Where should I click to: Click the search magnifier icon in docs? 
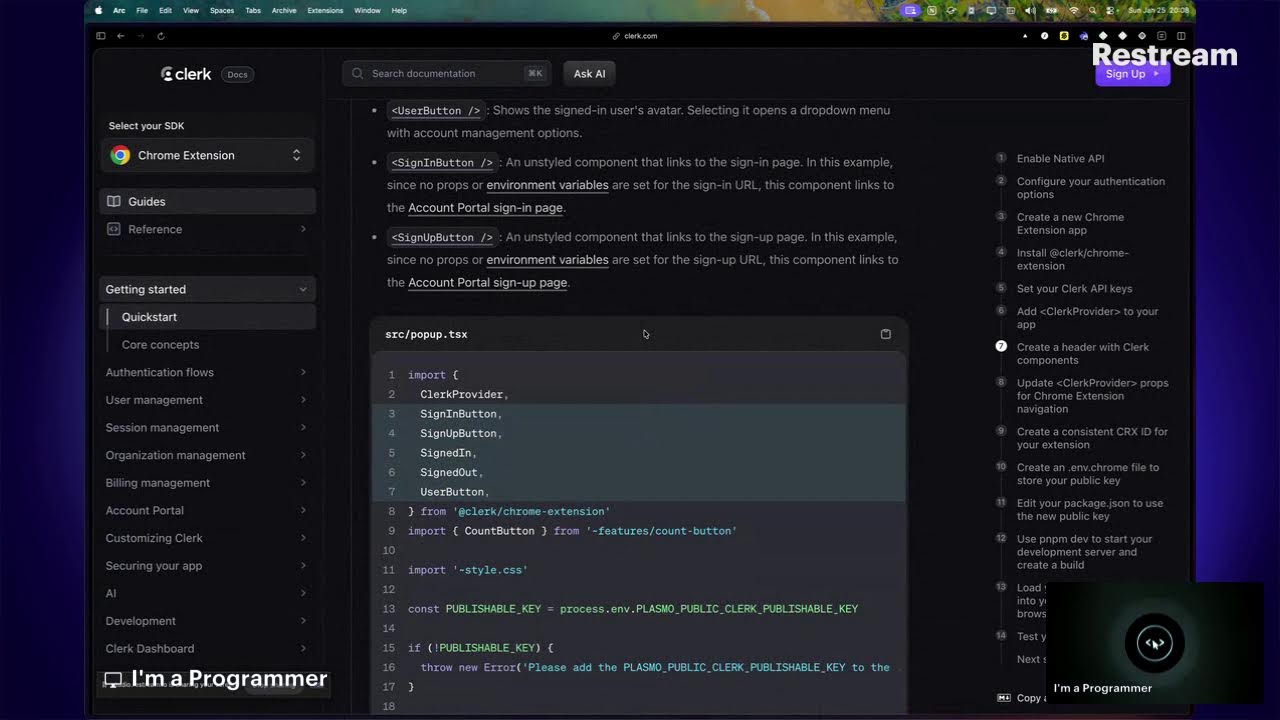pyautogui.click(x=358, y=73)
